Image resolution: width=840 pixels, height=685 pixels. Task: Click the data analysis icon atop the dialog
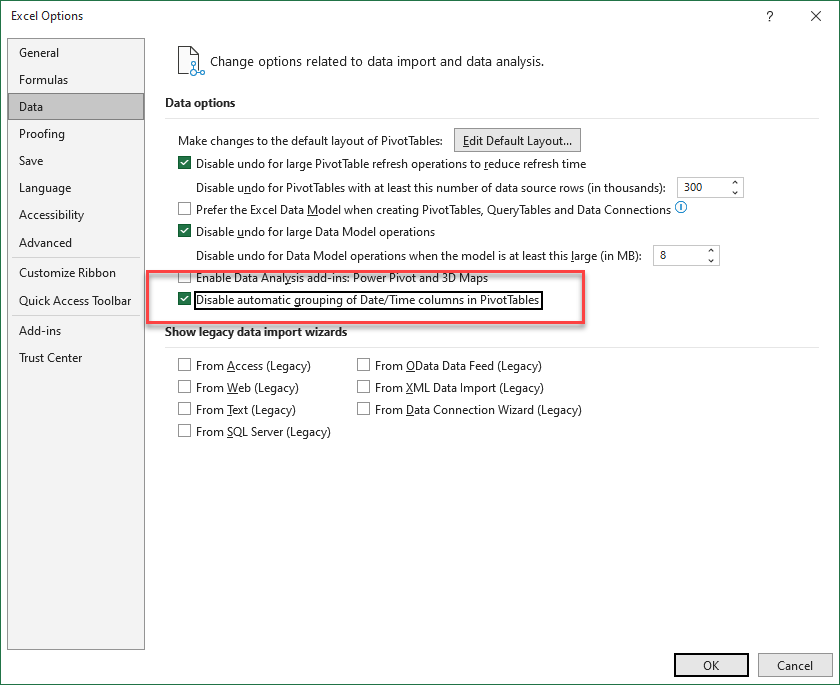tap(190, 60)
